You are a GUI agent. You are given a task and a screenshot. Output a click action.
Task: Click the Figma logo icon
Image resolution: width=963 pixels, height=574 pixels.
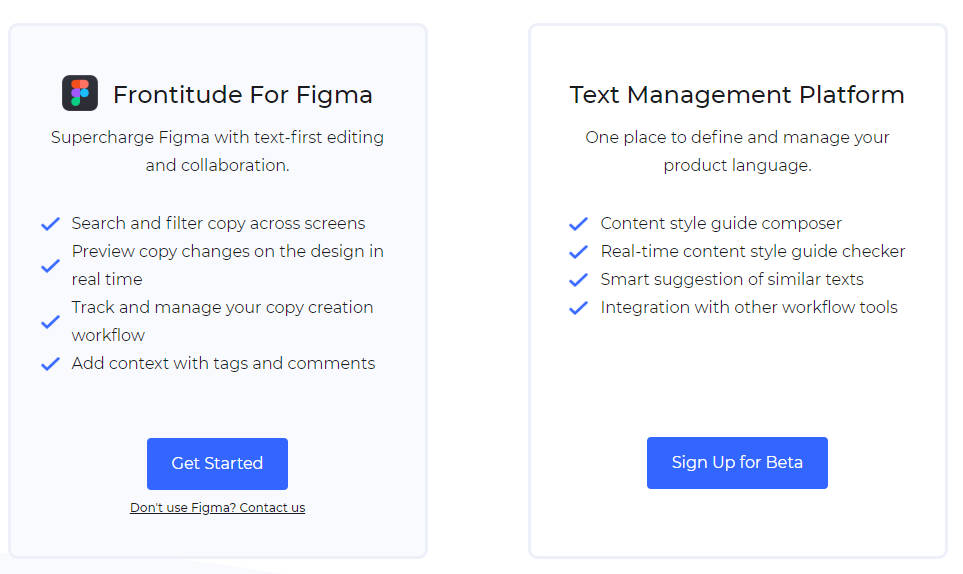(x=80, y=94)
